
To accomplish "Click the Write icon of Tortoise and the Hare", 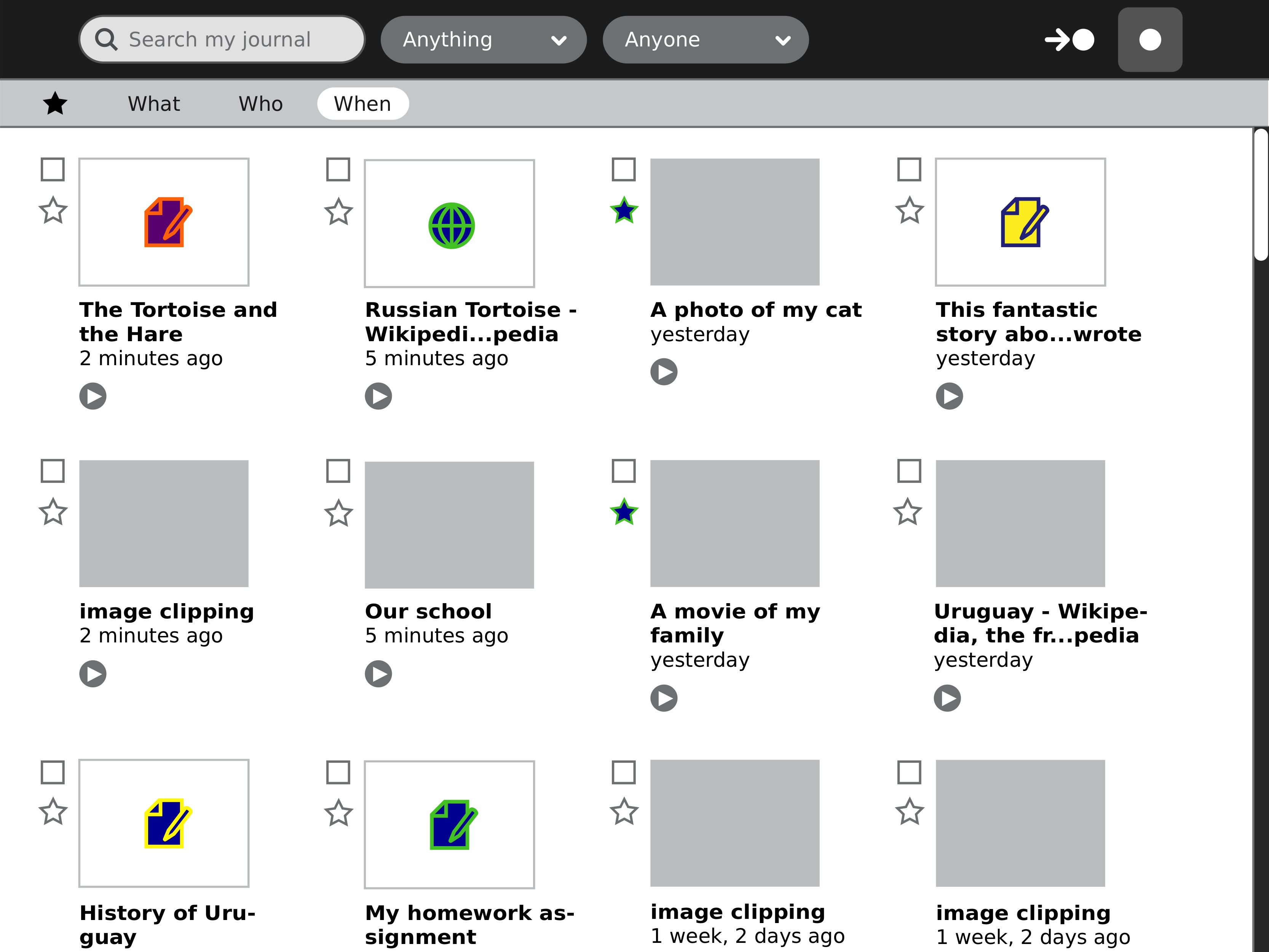I will (x=167, y=222).
